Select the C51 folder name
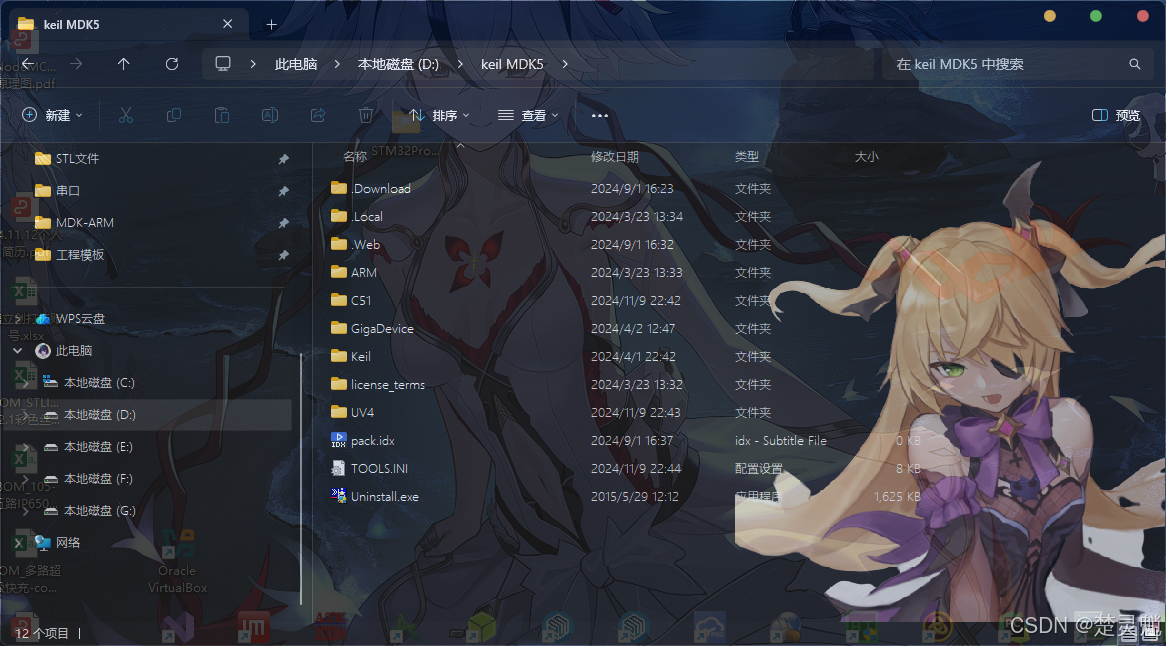Screen dimensions: 1166x646 [x=361, y=300]
